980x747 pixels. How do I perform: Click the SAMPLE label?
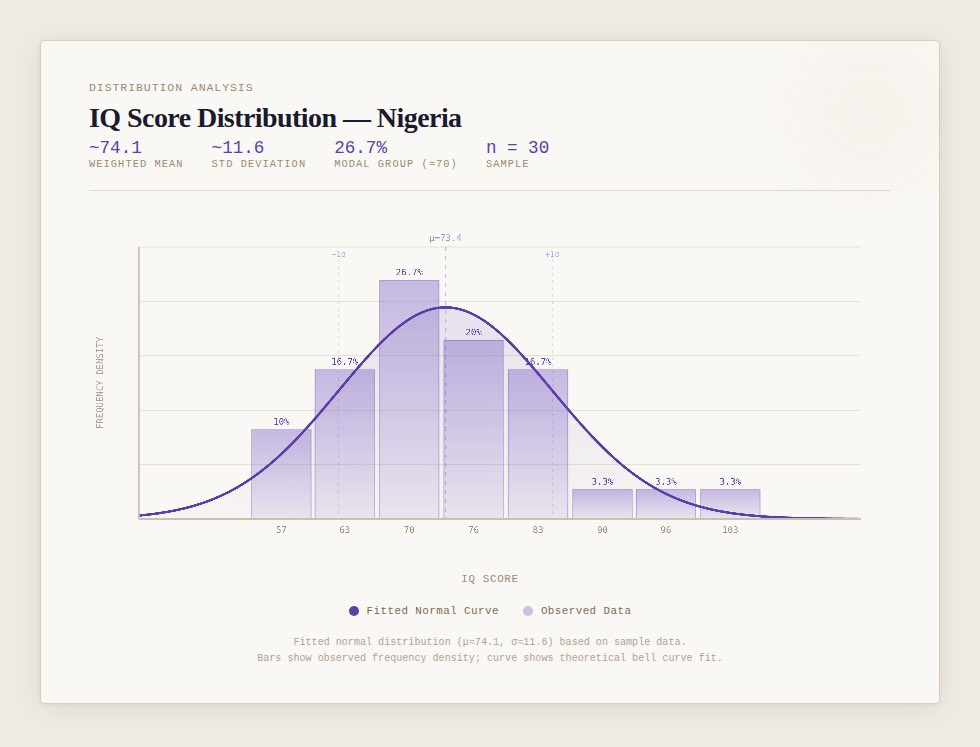tap(508, 164)
